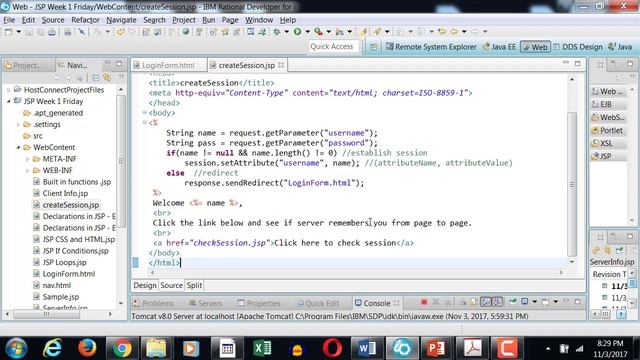Click the Debug bug icon in toolbar
The image size is (640, 360).
click(277, 31)
